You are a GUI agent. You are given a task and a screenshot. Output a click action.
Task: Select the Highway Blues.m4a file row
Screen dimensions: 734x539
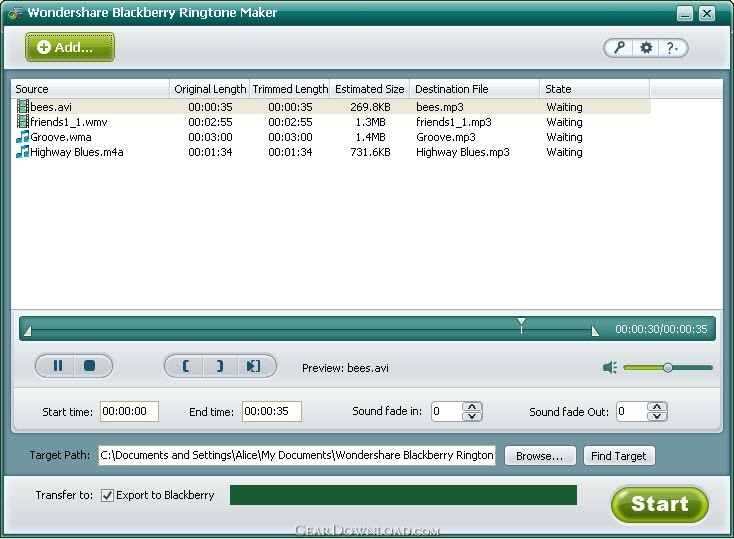point(331,152)
